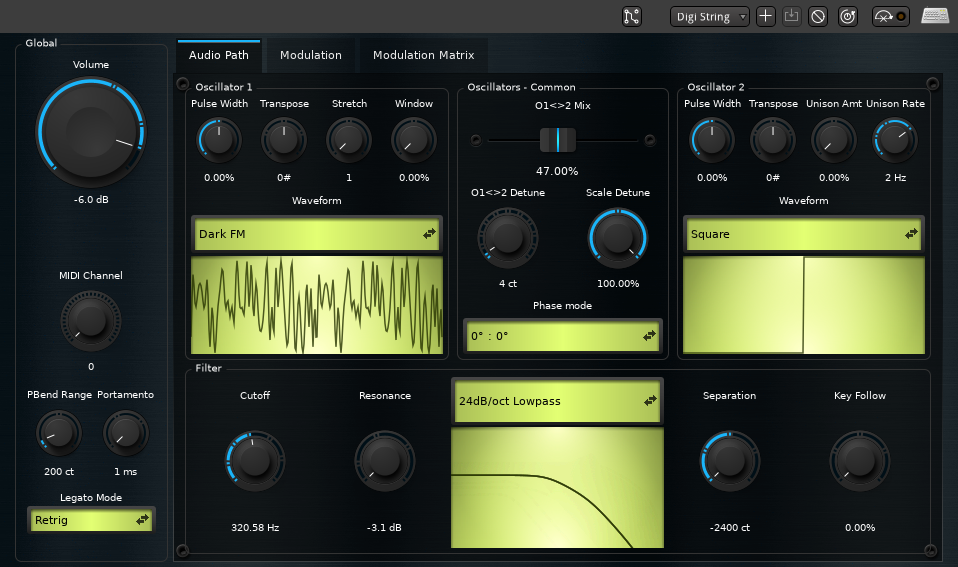
Task: Show the on-screen keyboard
Action: tap(935, 16)
